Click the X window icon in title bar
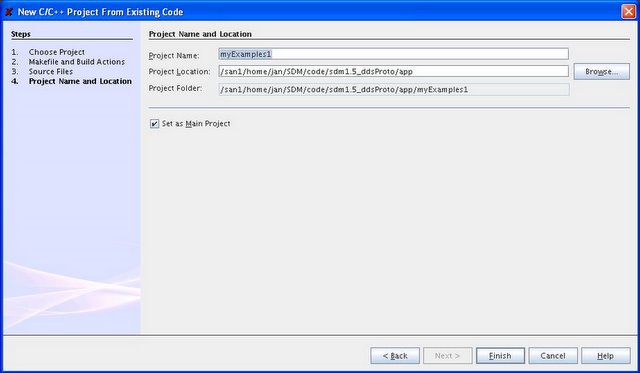Image resolution: width=640 pixels, height=373 pixels. click(9, 12)
